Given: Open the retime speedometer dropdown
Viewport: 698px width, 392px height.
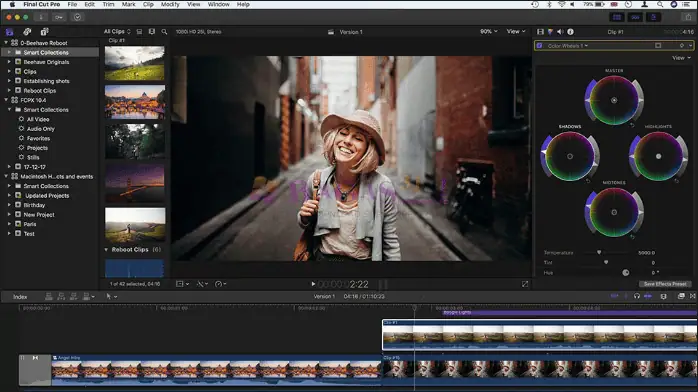Looking at the screenshot, I should coord(220,284).
